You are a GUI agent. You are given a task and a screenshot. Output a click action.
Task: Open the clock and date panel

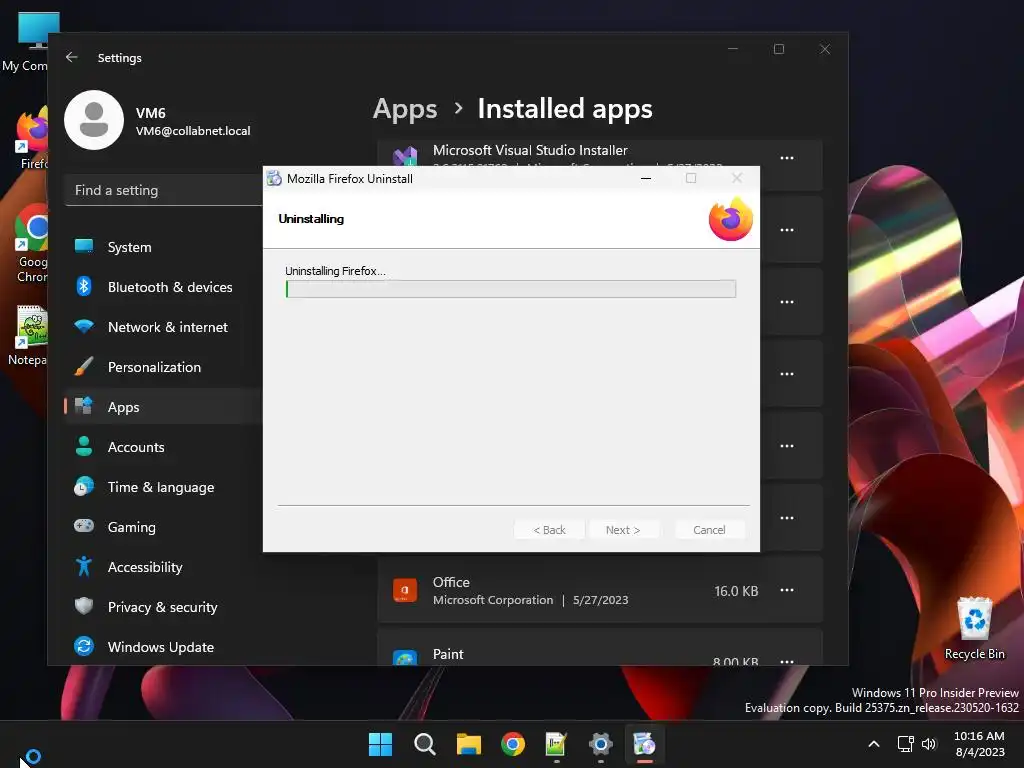pos(979,744)
